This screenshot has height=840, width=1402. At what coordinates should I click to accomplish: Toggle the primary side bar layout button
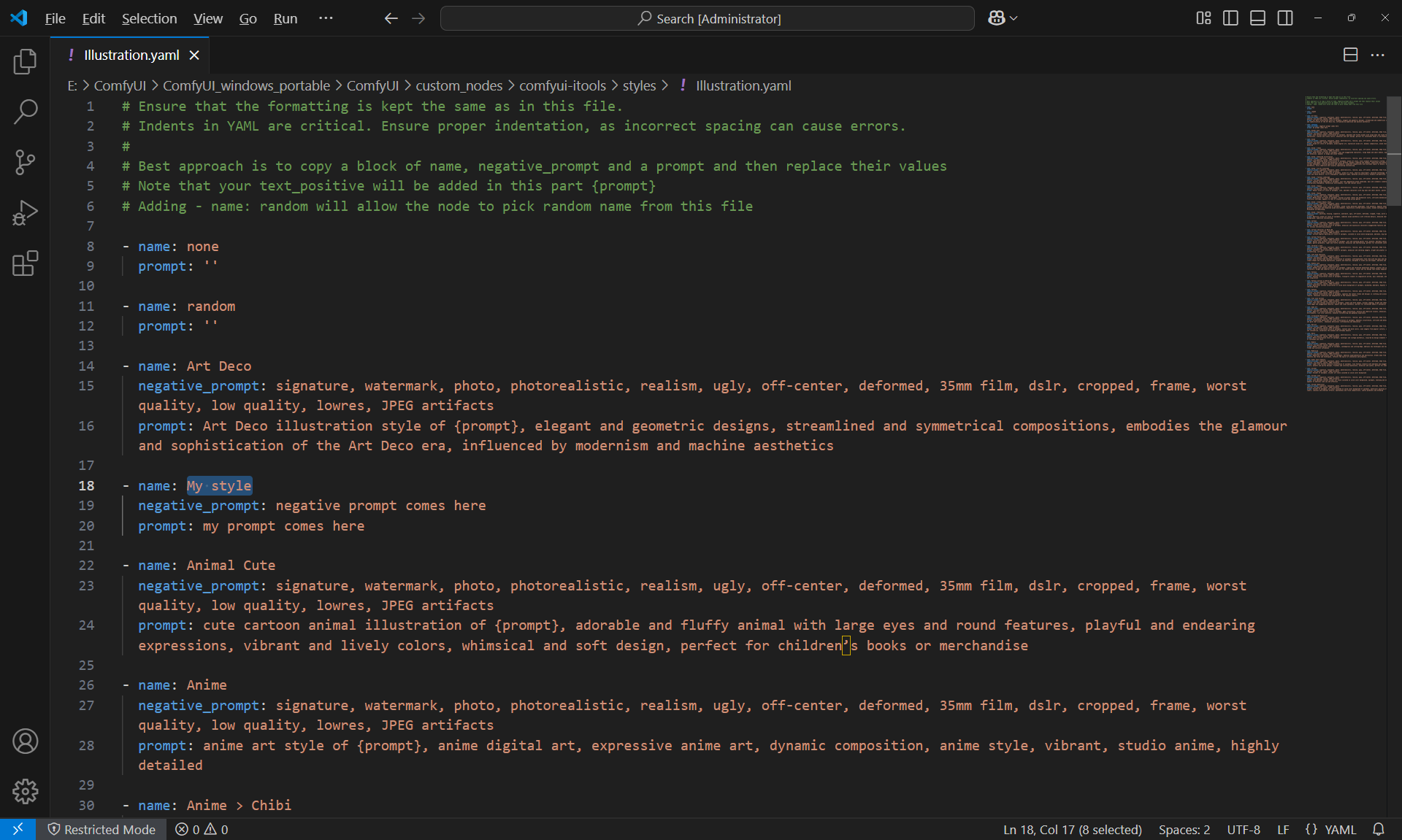(x=1230, y=18)
